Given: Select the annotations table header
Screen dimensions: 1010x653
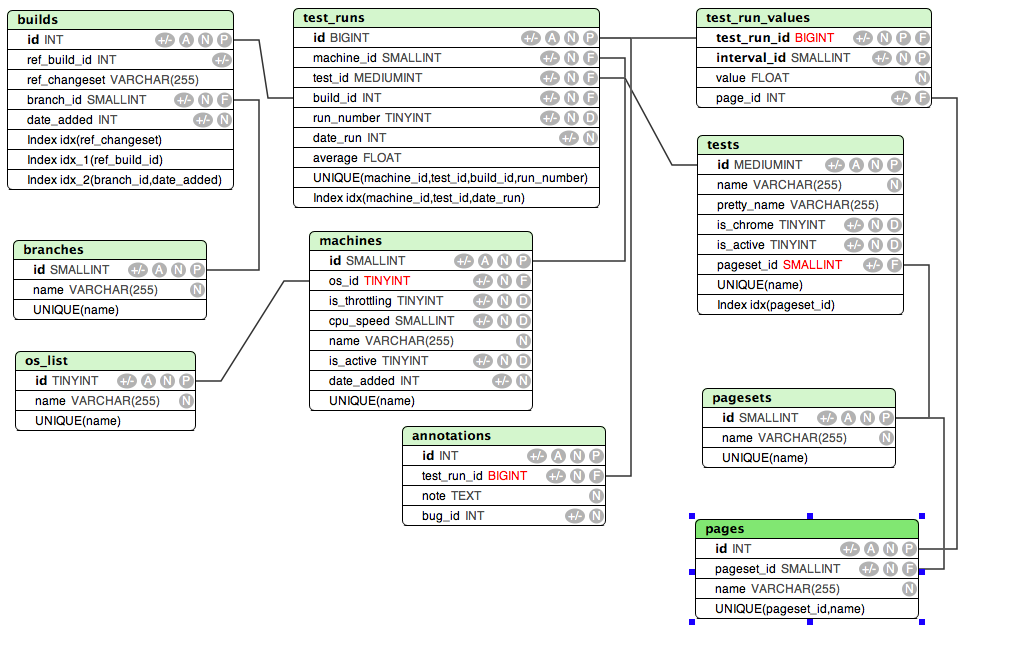Looking at the screenshot, I should tap(504, 435).
